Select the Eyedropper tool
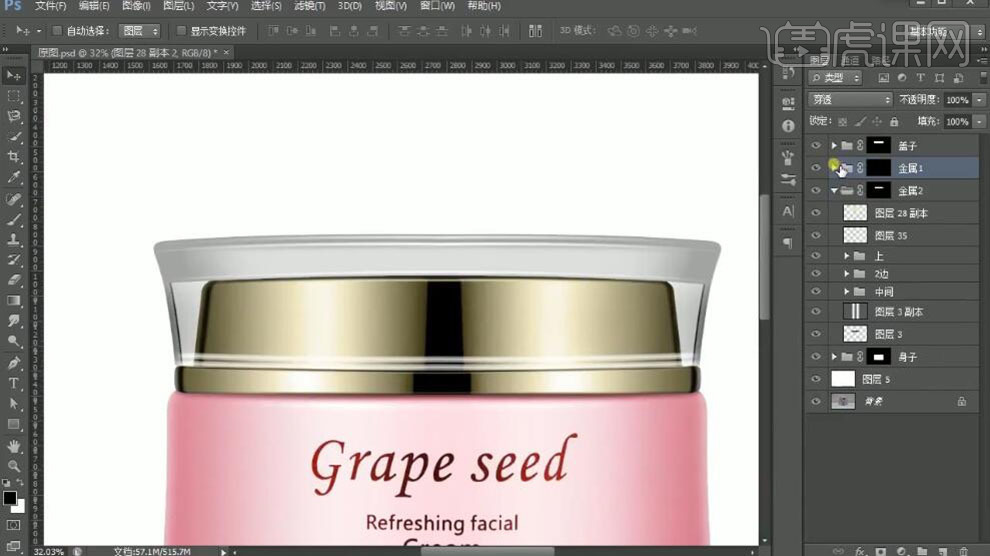Screen dimensions: 990x556 13,177
